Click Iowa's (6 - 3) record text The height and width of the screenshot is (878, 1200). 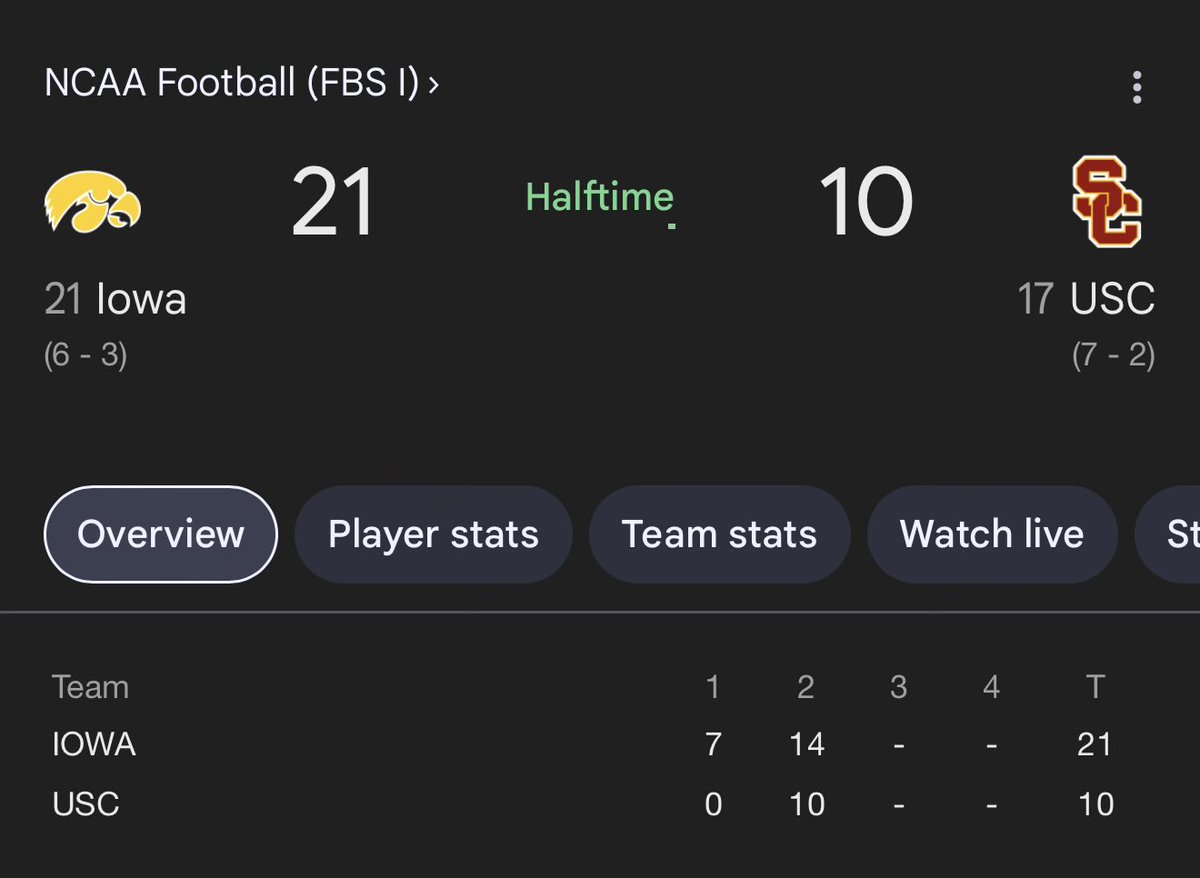[x=85, y=356]
